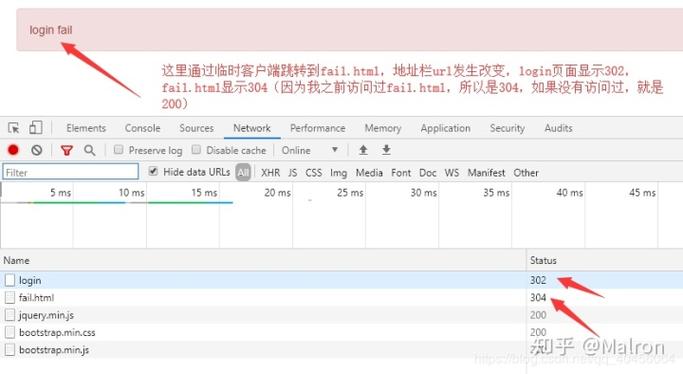Select the All filter type

point(243,172)
